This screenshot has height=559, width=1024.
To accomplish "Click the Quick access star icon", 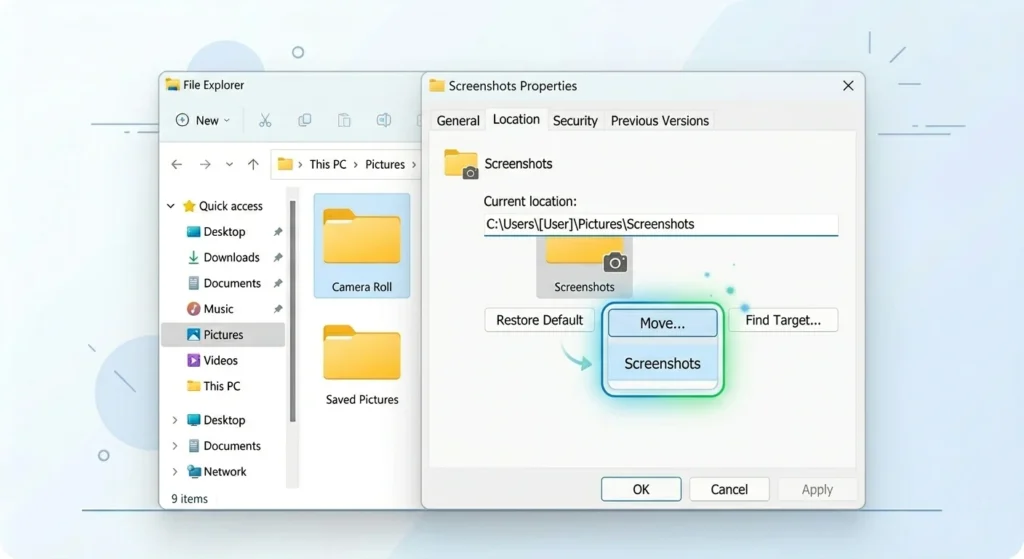I will pyautogui.click(x=189, y=206).
